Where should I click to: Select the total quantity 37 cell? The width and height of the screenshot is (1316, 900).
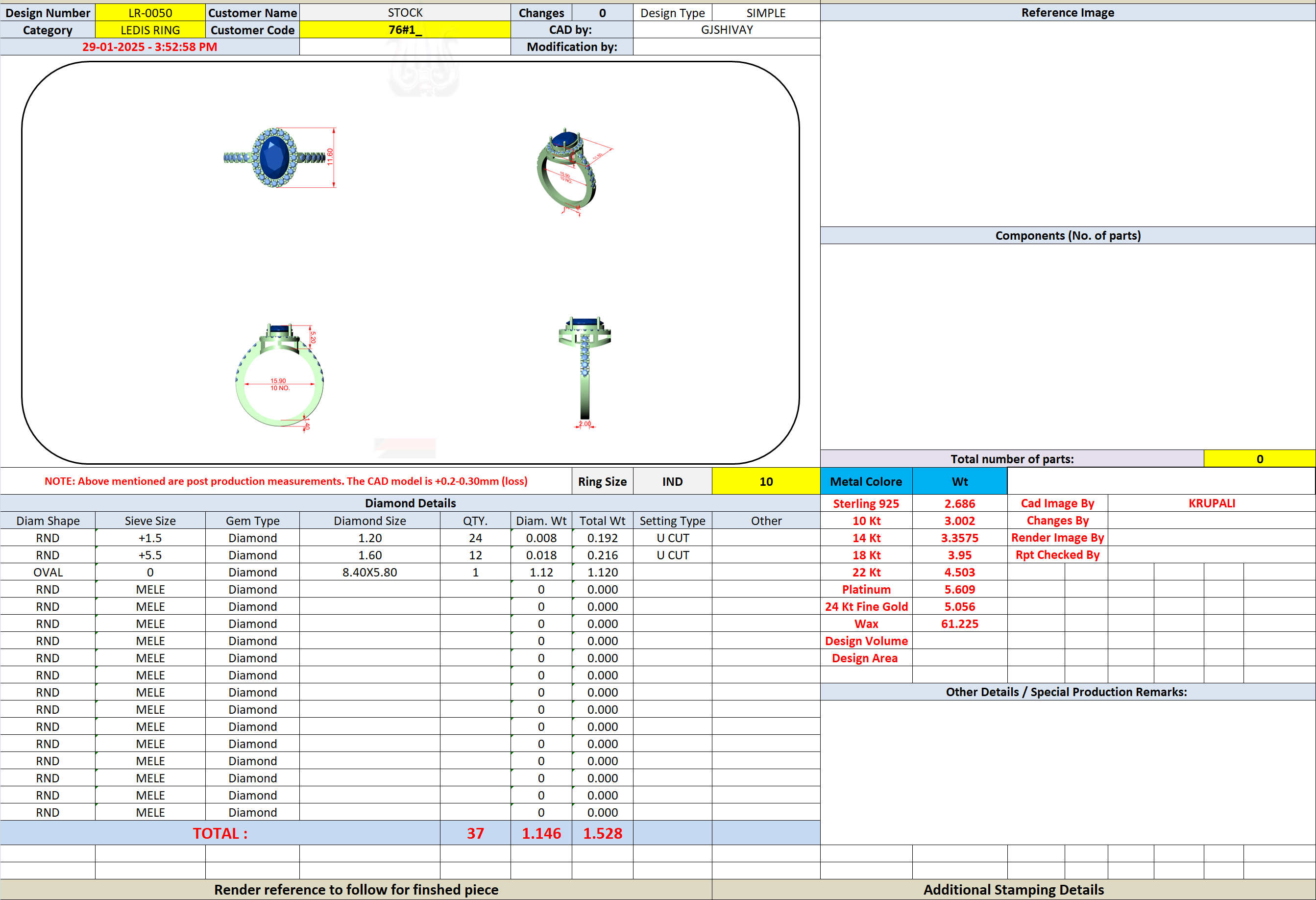[x=475, y=833]
